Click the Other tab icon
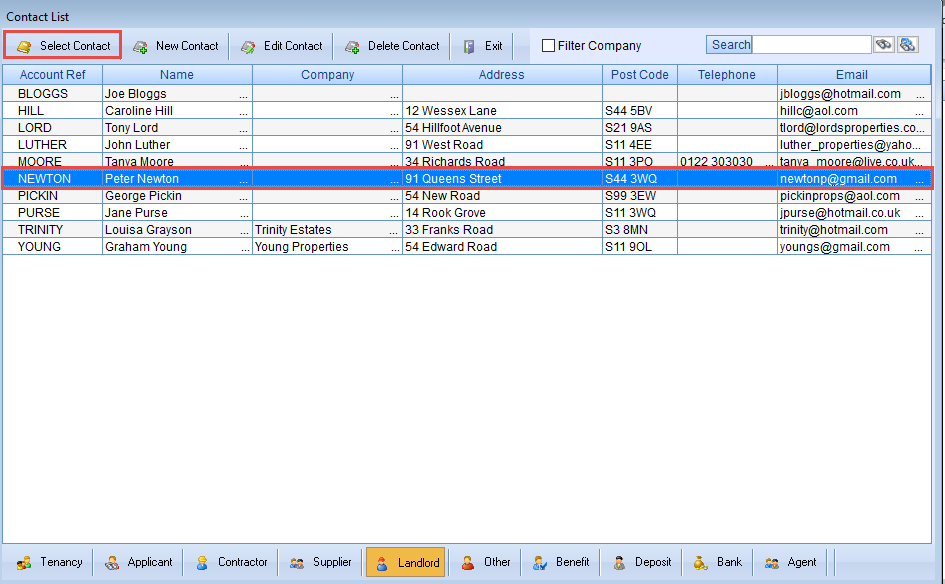945x584 pixels. pos(468,563)
